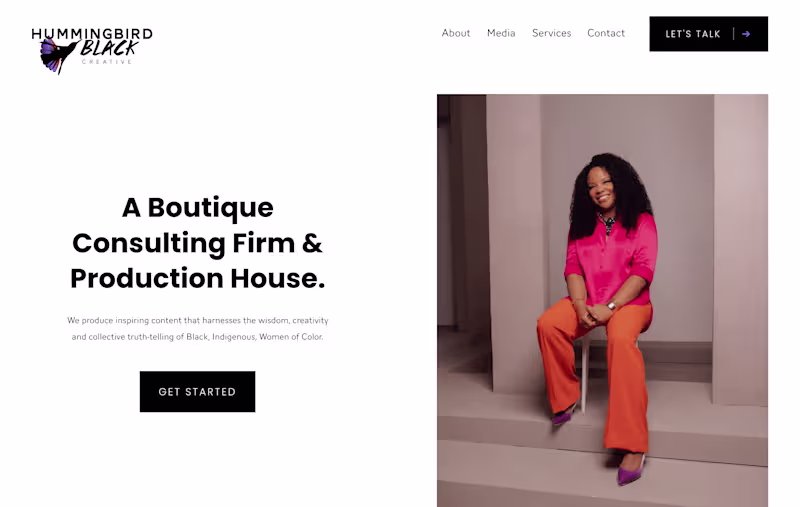The width and height of the screenshot is (800, 507).
Task: Click the hero photo of the seated woman
Action: pos(602,300)
